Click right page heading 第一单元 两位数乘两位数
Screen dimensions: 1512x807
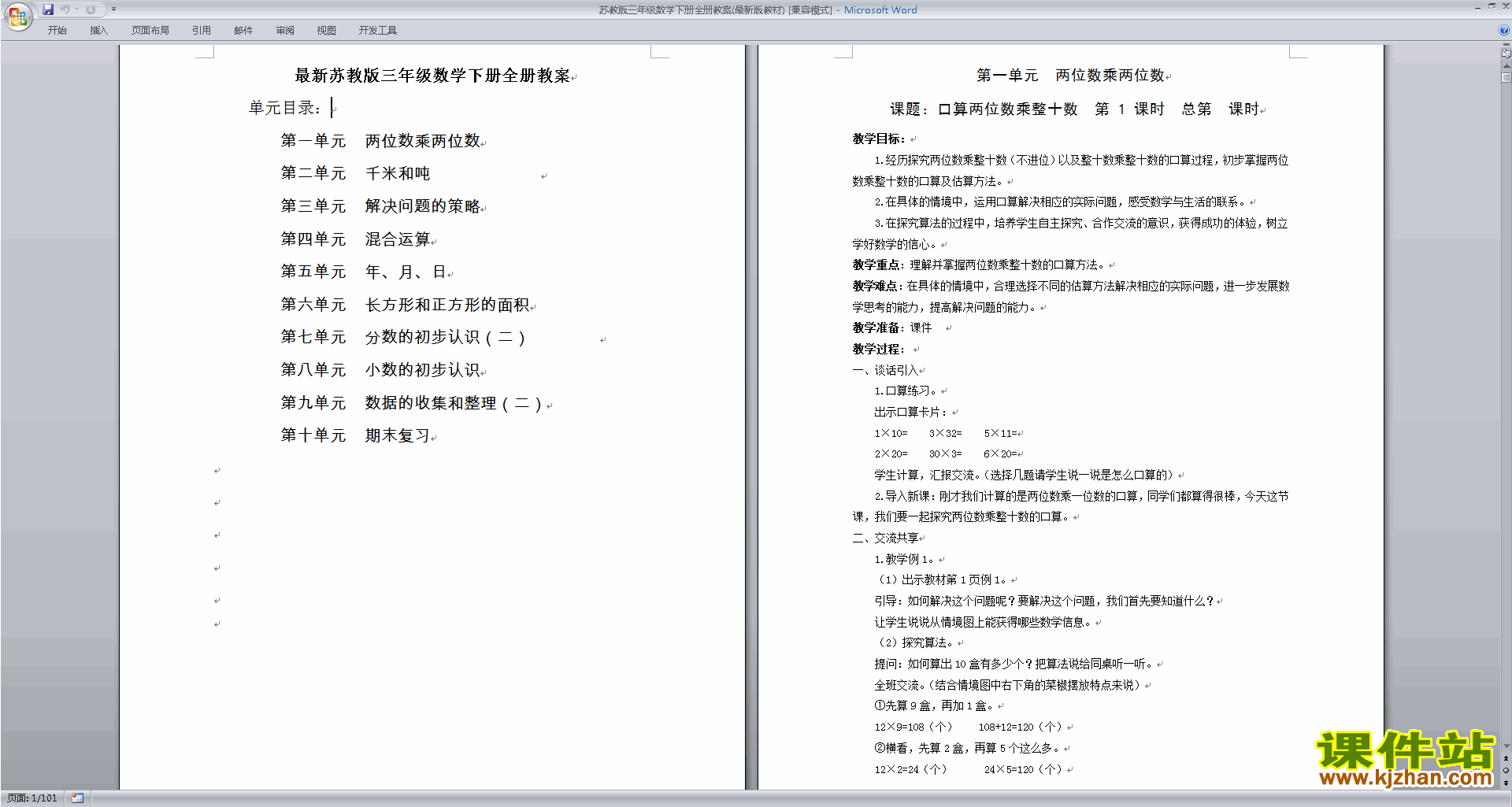(x=1071, y=76)
